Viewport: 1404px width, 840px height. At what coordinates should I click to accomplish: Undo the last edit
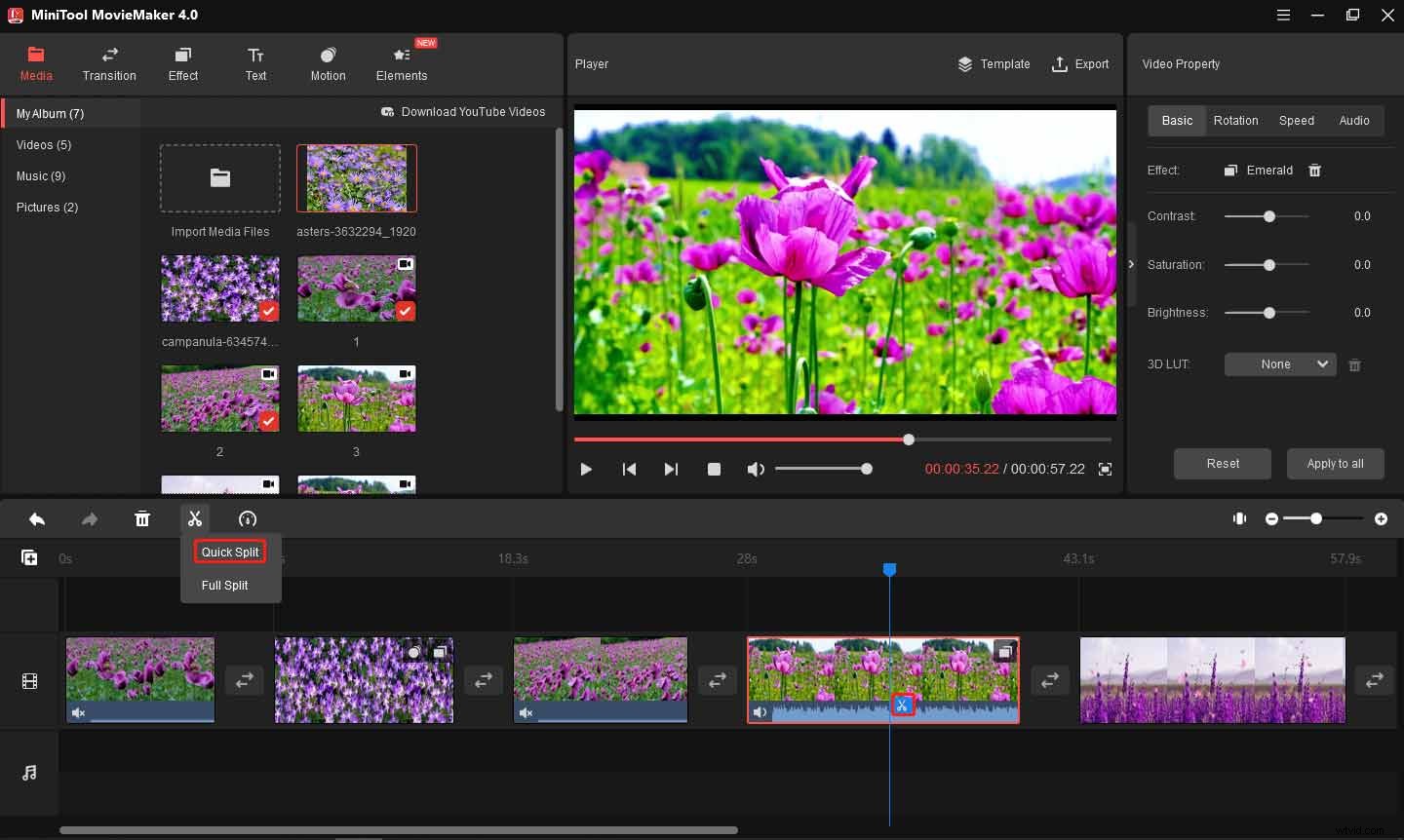[37, 518]
